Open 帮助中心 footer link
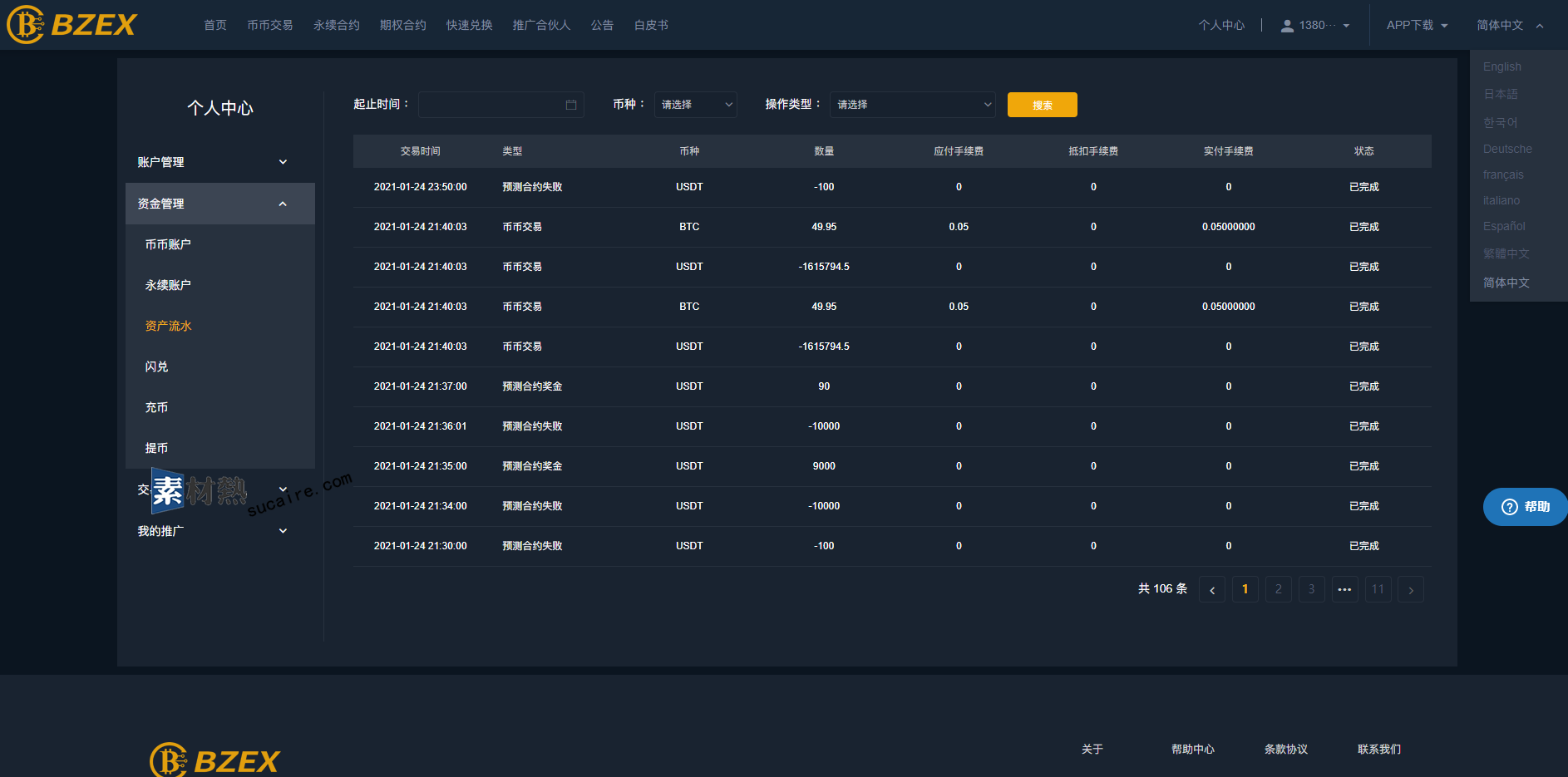 [1192, 749]
